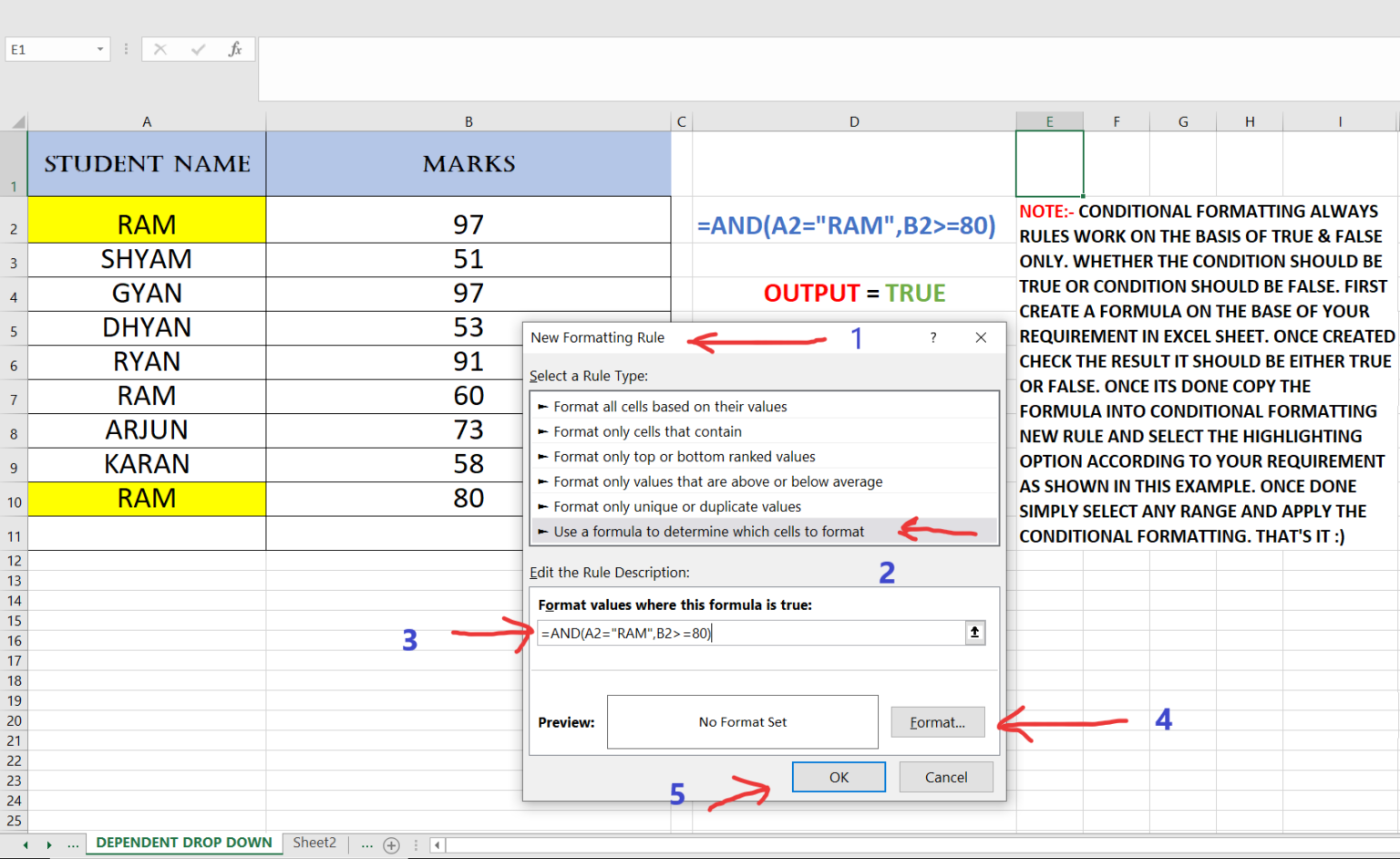Viewport: 1400px width, 859px height.
Task: Click the marks cell showing 51
Action: coord(468,260)
